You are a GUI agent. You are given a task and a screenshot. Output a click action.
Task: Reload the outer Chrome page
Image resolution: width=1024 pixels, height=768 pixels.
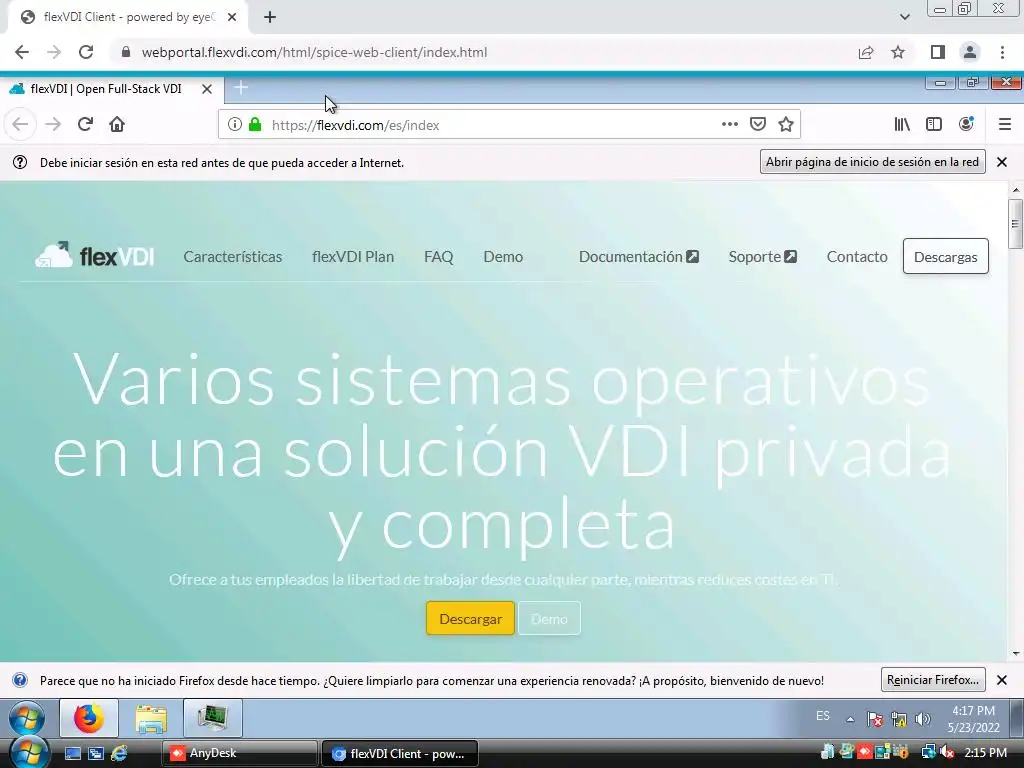coord(86,52)
